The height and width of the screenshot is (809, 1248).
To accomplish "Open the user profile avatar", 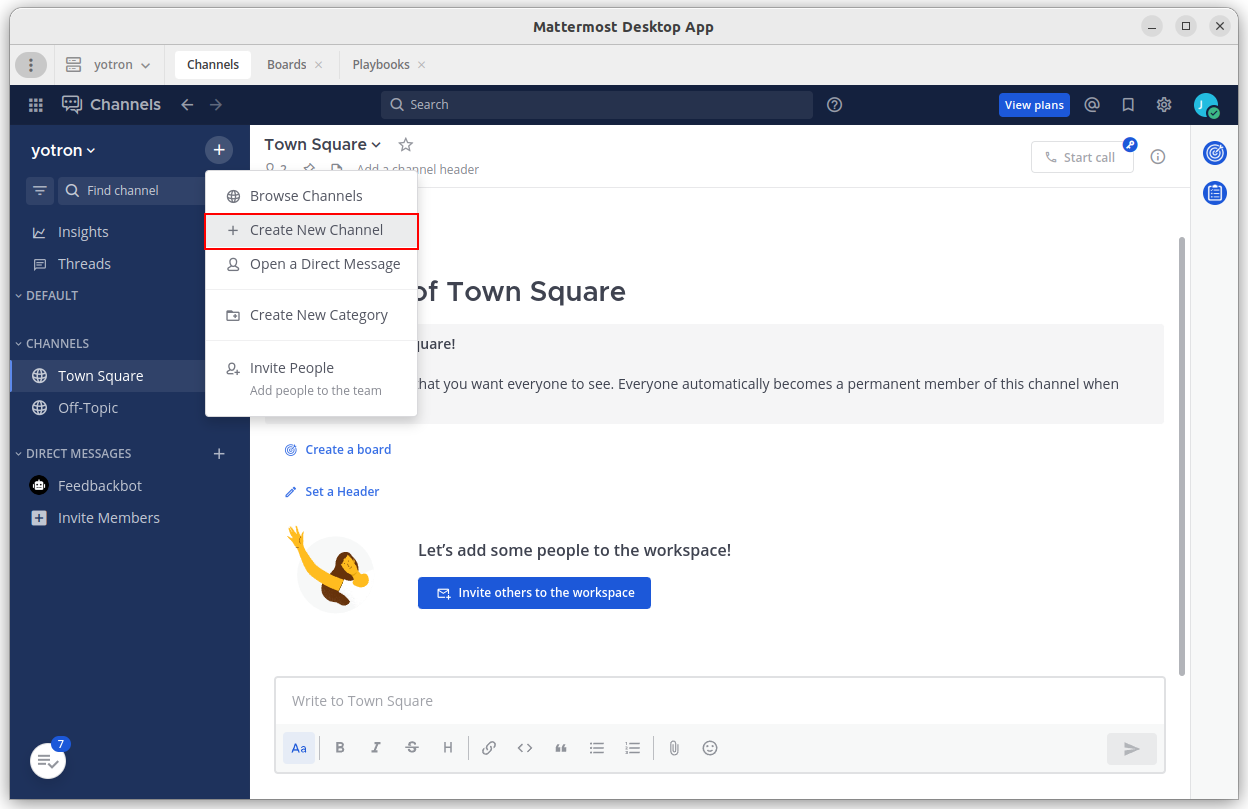I will tap(1206, 105).
